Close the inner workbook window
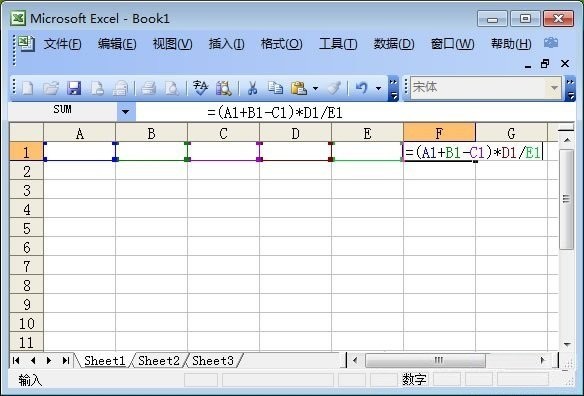584x396 pixels. pyautogui.click(x=565, y=64)
